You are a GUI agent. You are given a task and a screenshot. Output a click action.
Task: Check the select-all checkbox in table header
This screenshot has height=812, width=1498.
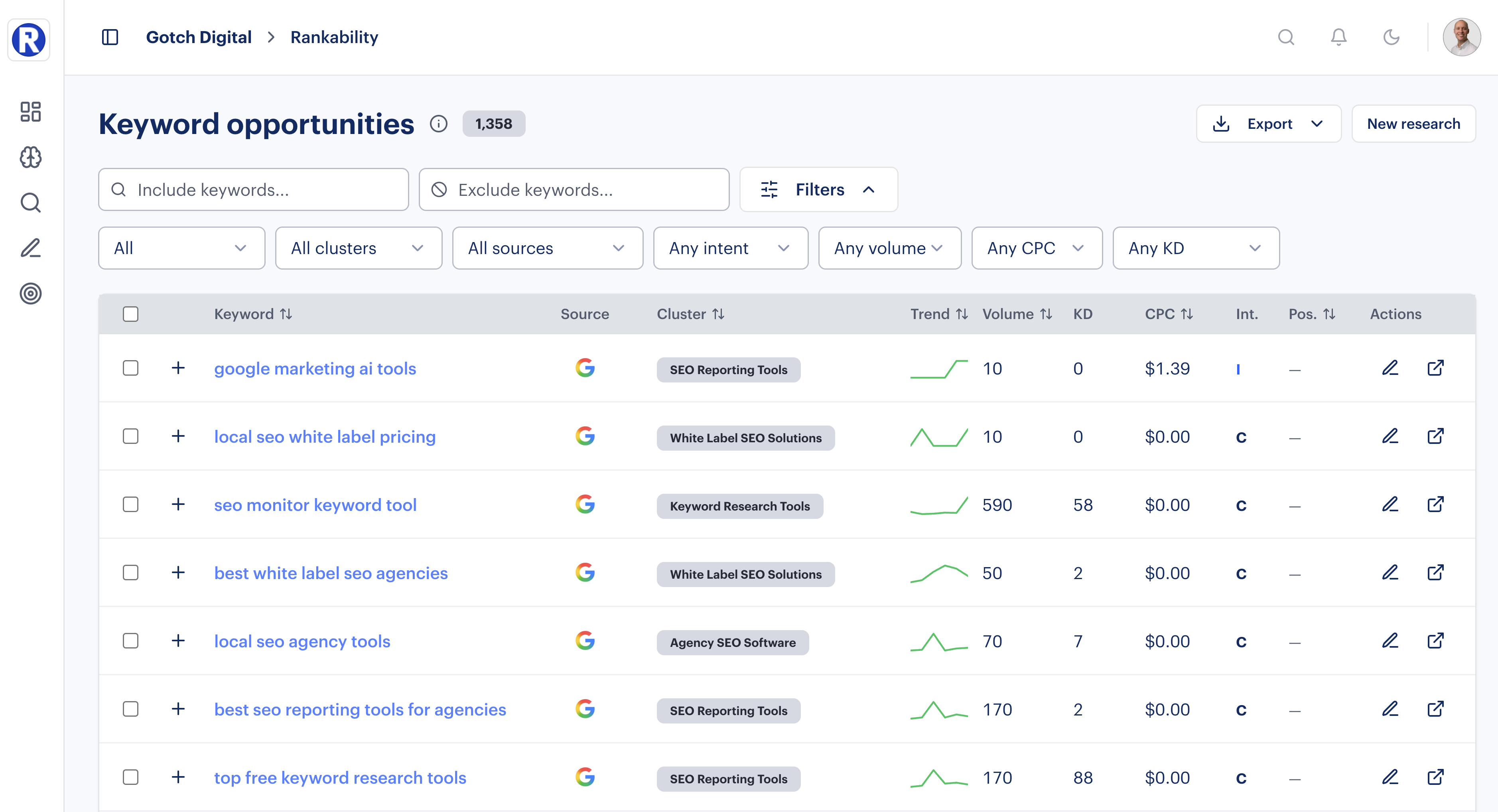coord(130,313)
